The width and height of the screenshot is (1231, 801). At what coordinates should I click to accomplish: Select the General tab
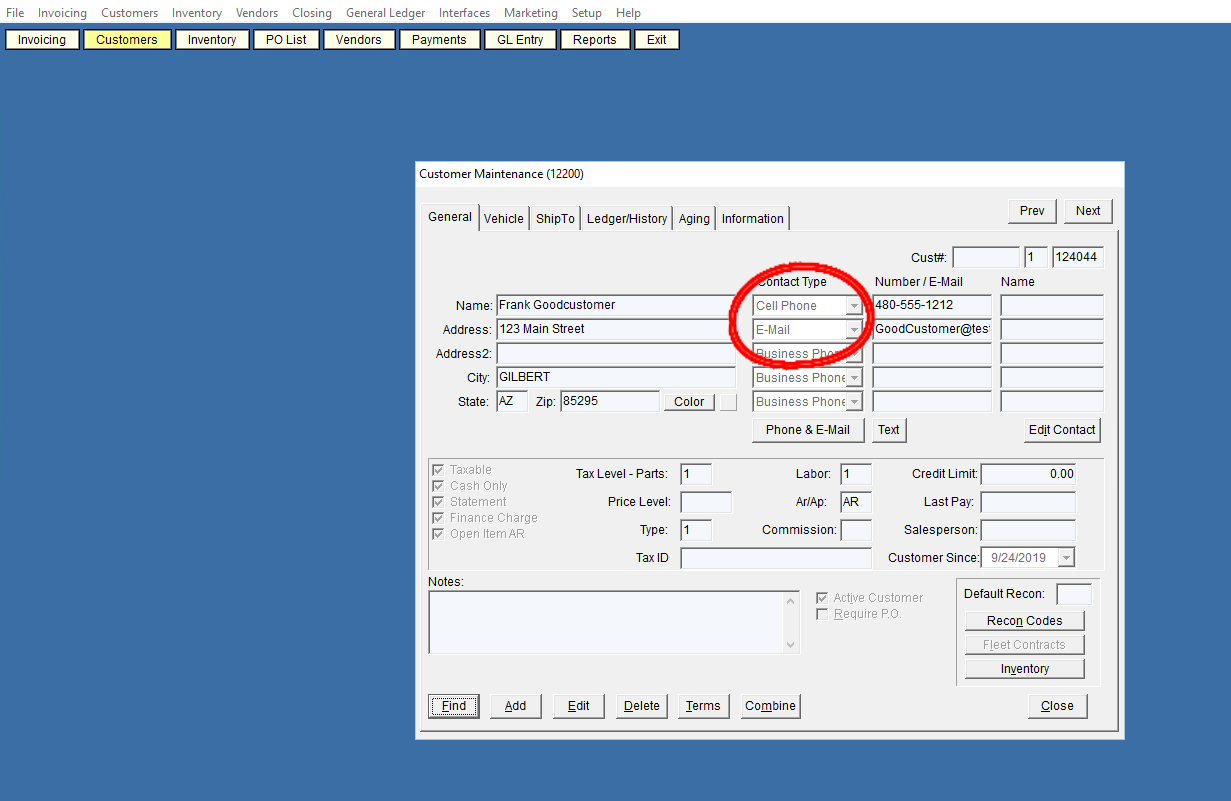[450, 217]
